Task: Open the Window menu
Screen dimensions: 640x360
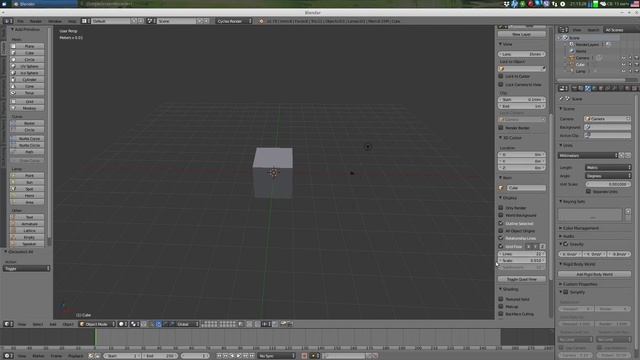Action: click(x=55, y=21)
